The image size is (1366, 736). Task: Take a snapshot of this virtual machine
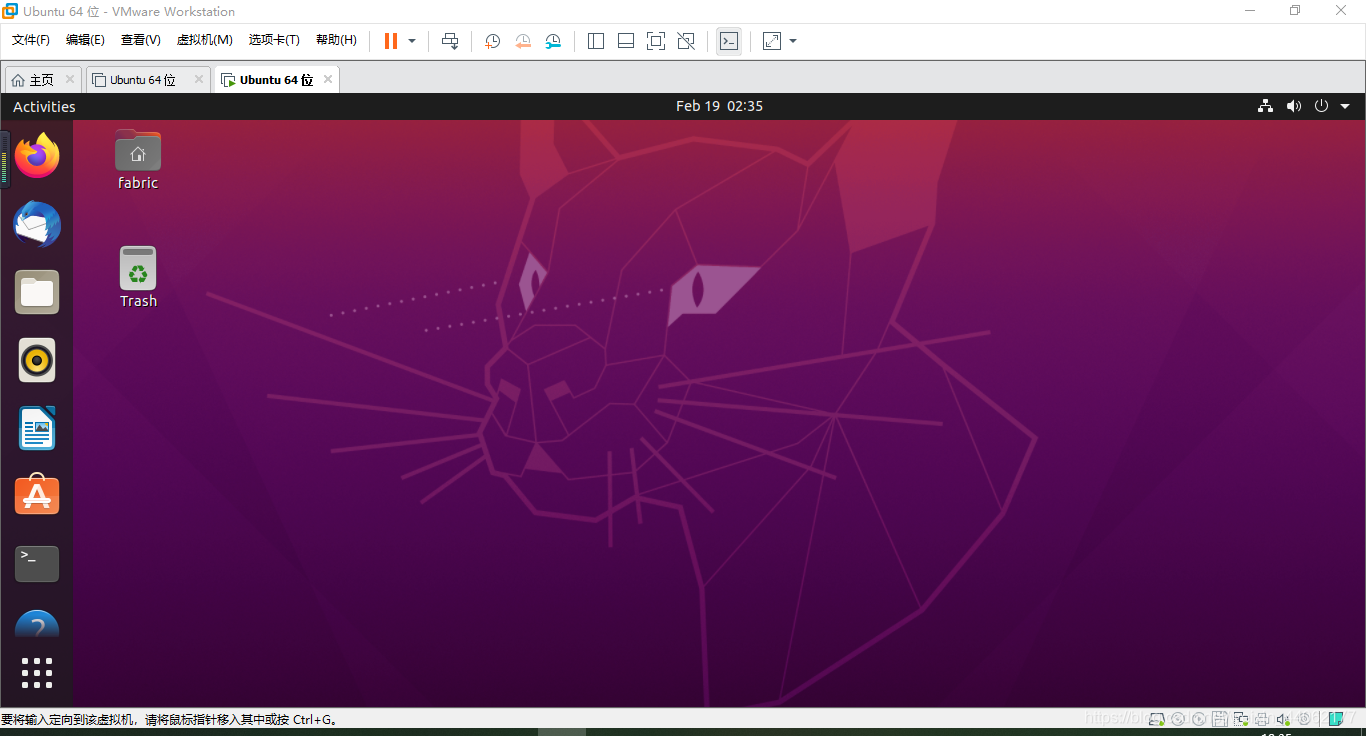492,41
